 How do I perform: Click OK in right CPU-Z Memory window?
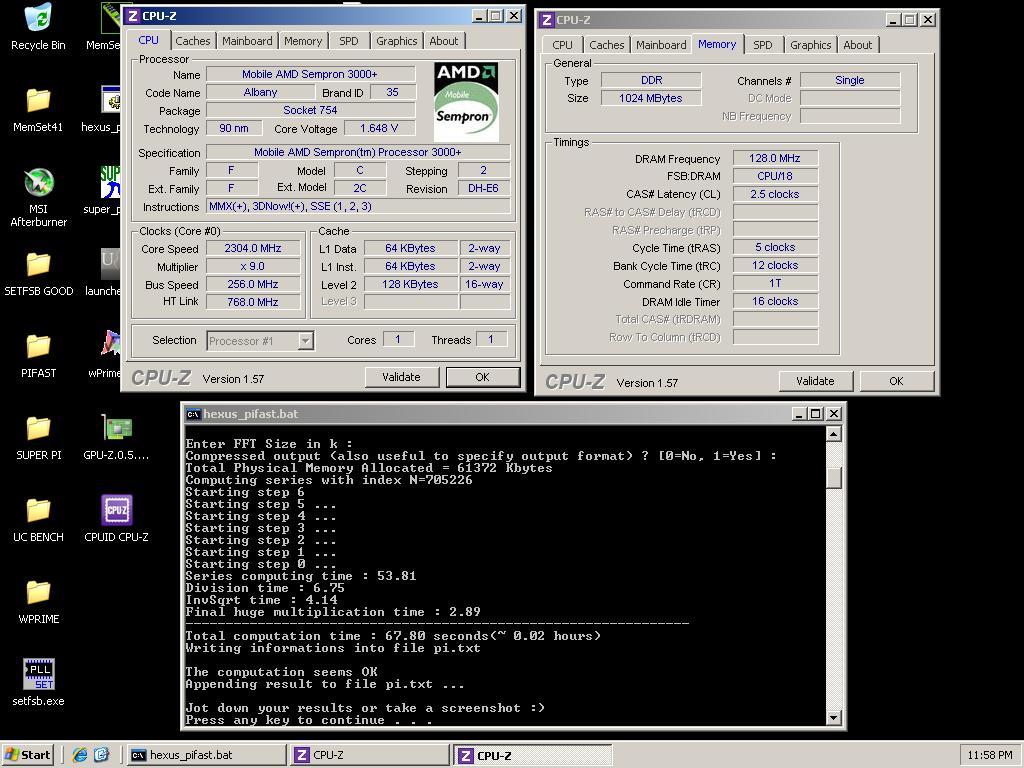[896, 381]
